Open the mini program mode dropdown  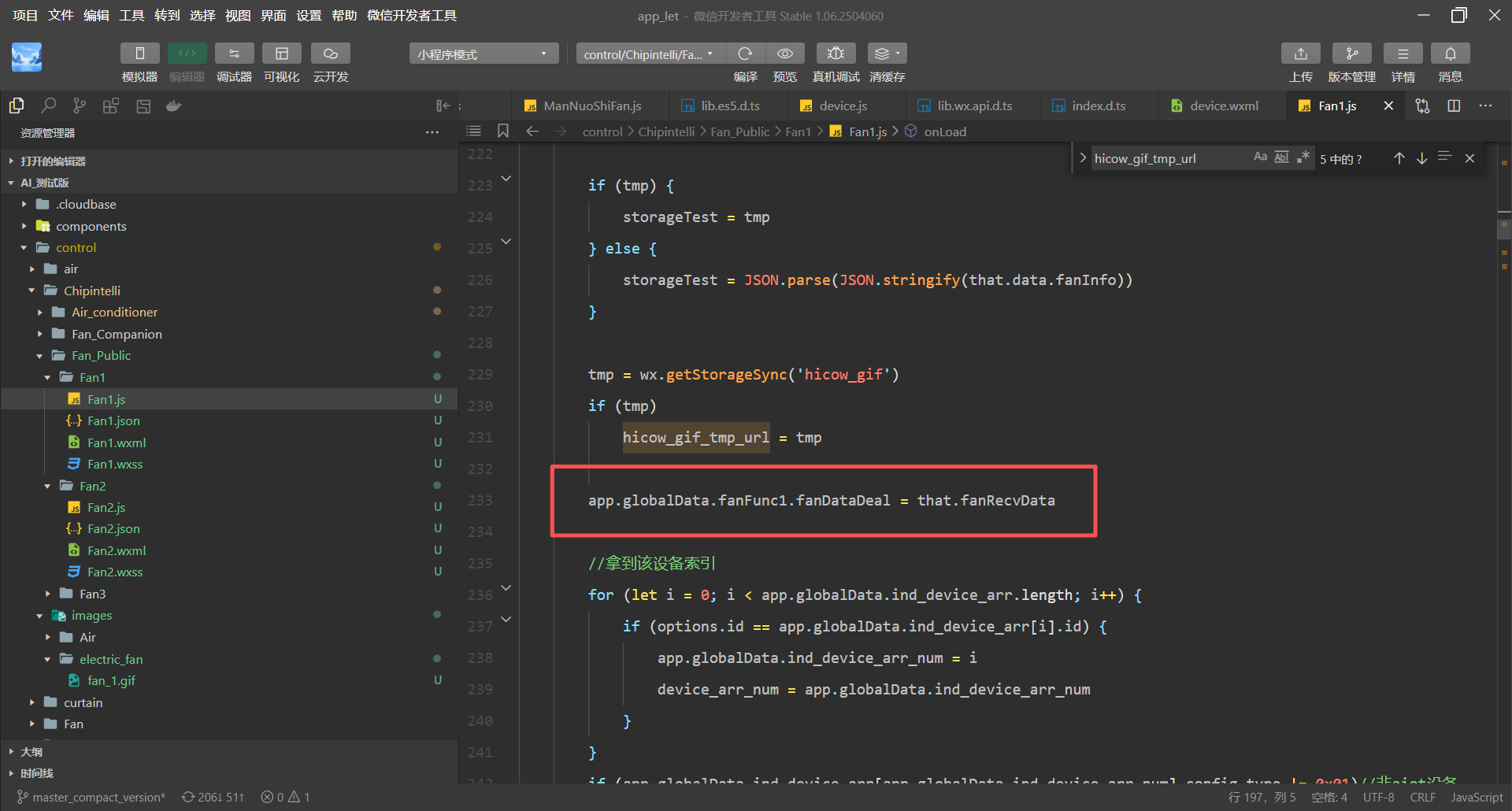tap(483, 54)
